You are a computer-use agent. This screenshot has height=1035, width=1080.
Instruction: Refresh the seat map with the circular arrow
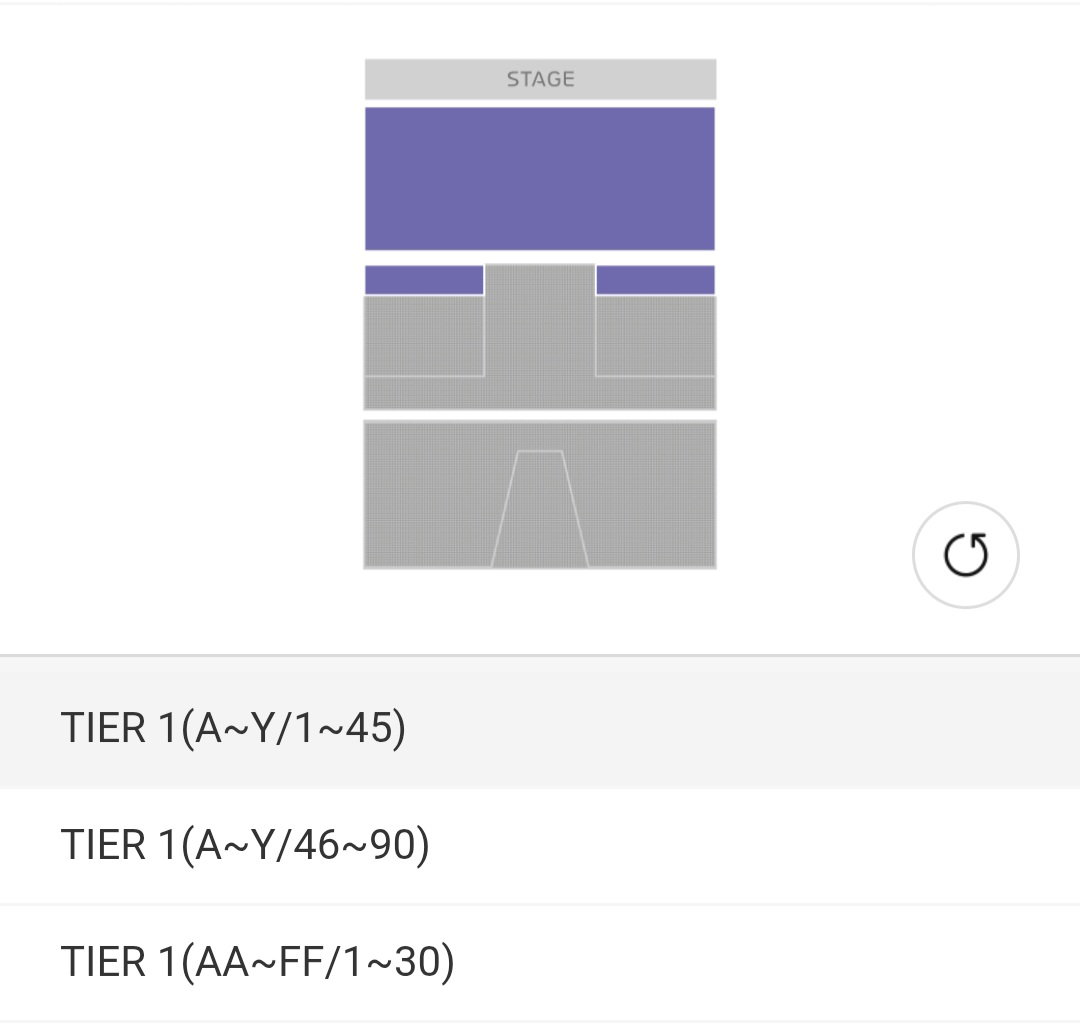(x=965, y=555)
